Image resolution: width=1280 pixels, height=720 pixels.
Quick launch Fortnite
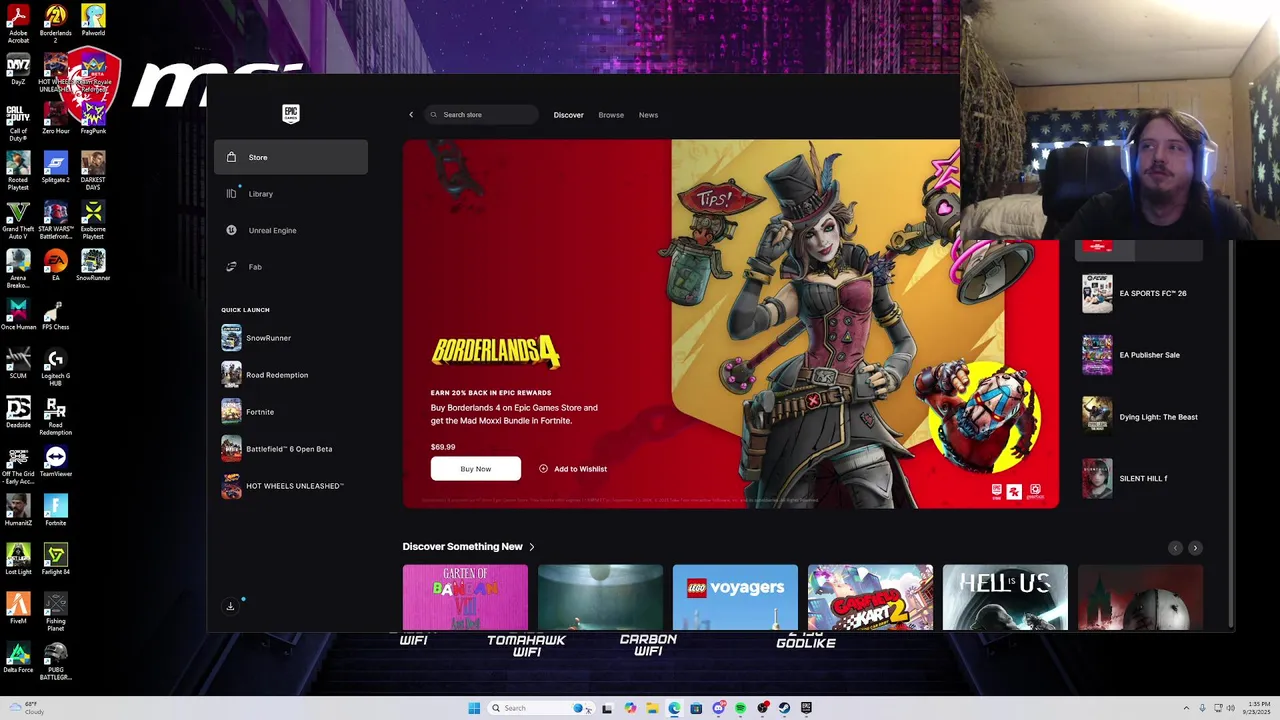291,412
